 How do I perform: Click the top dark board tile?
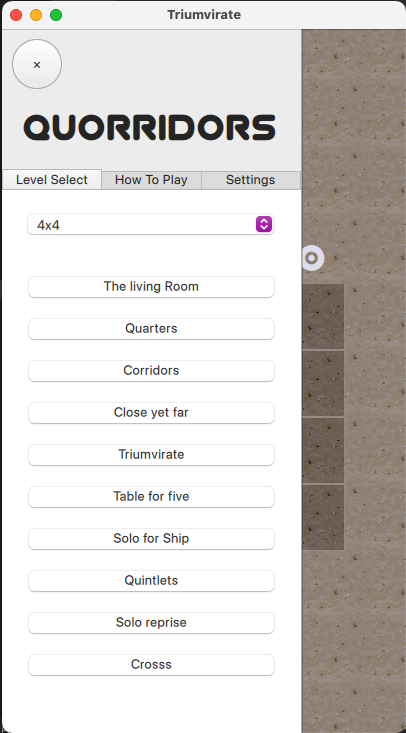point(323,316)
